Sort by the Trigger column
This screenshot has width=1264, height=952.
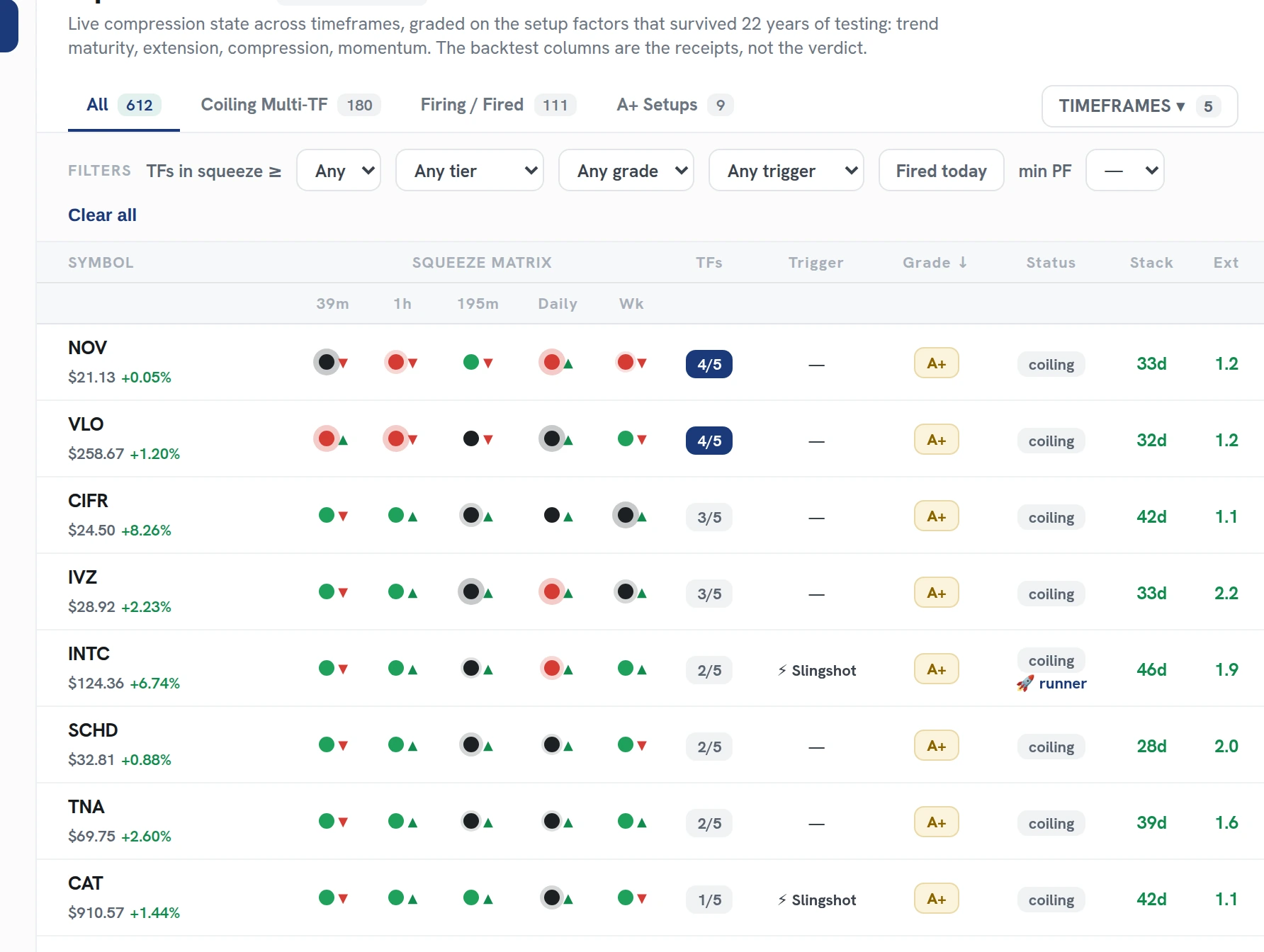click(816, 263)
